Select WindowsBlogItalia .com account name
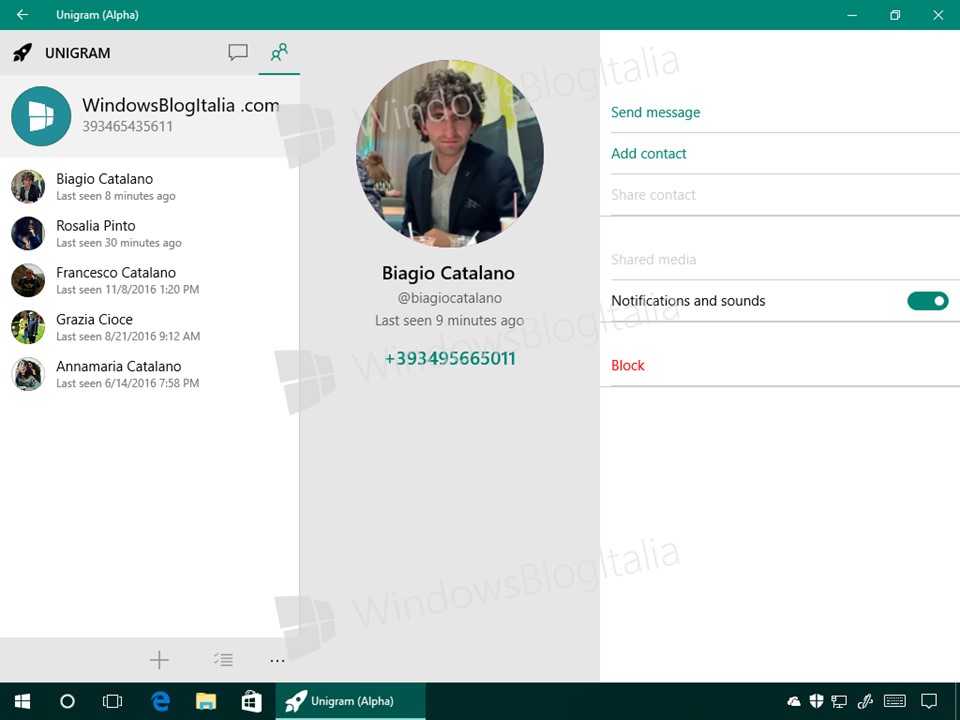 point(181,105)
